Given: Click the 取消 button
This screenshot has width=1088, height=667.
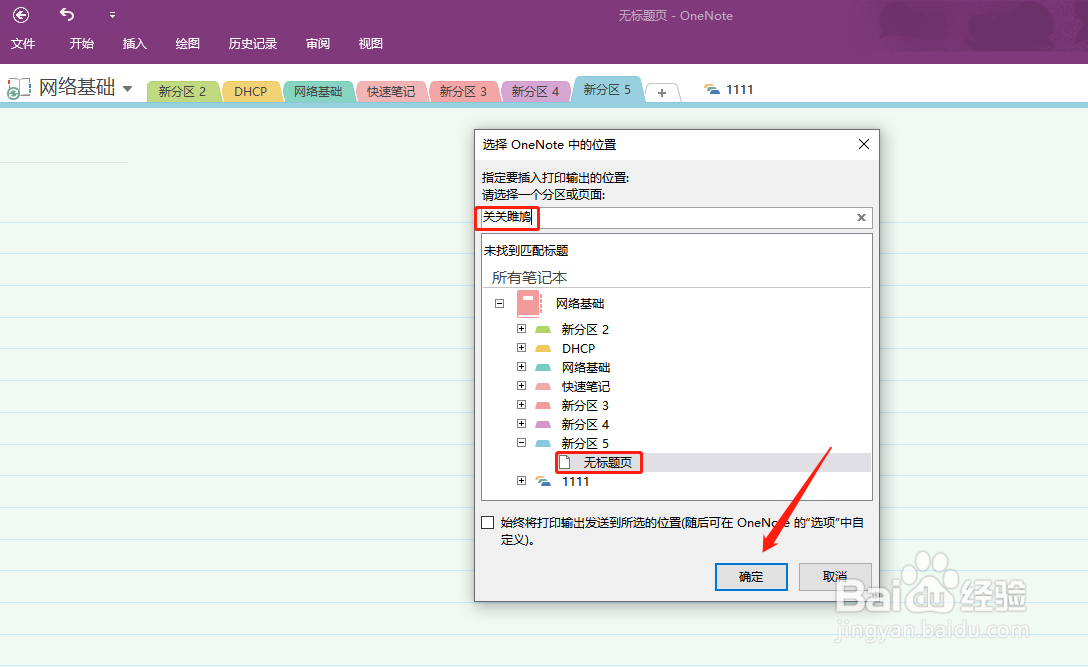Looking at the screenshot, I should point(835,576).
